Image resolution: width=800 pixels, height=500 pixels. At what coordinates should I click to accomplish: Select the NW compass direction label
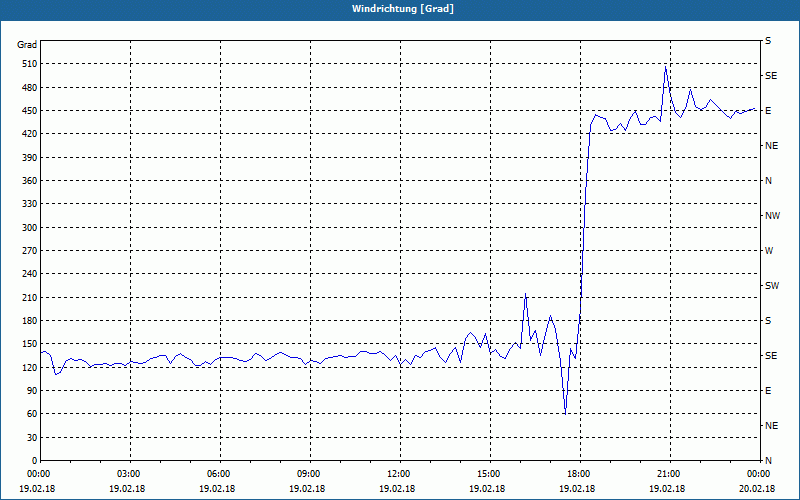(772, 216)
